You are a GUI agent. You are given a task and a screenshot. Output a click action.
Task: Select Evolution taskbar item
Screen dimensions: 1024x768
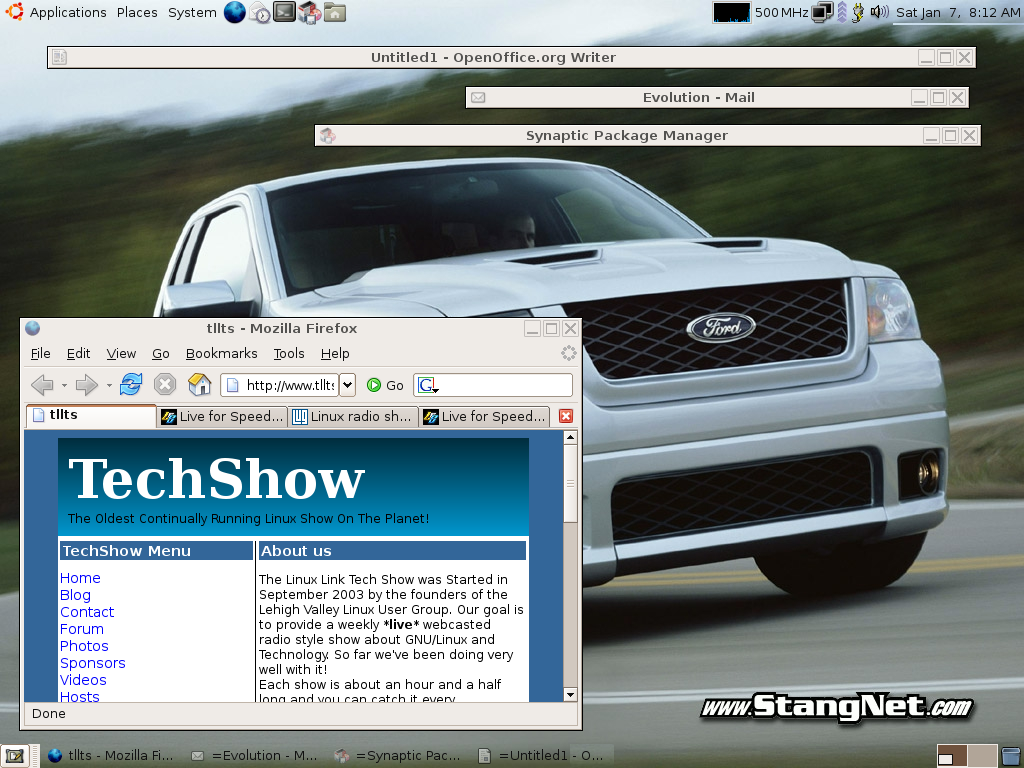click(x=253, y=756)
